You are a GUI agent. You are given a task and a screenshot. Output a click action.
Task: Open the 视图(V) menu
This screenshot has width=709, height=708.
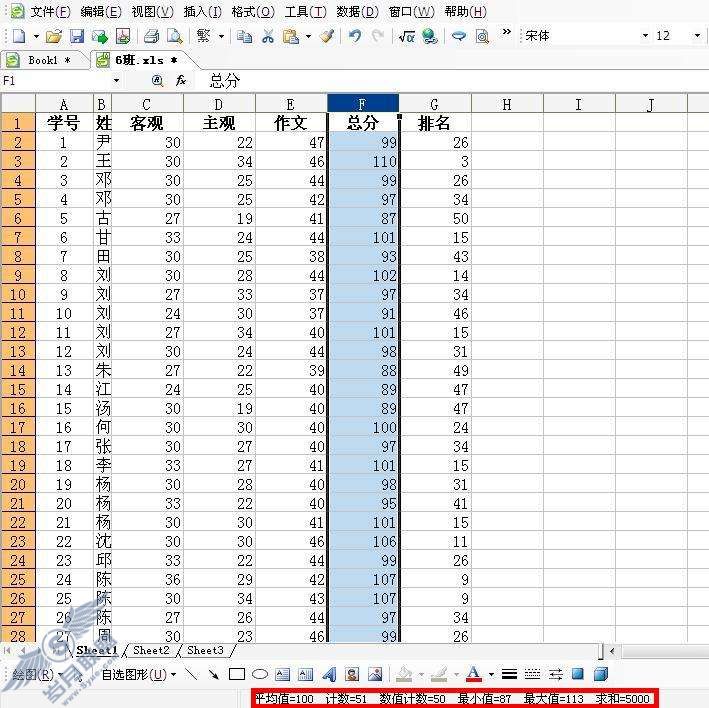click(x=152, y=12)
